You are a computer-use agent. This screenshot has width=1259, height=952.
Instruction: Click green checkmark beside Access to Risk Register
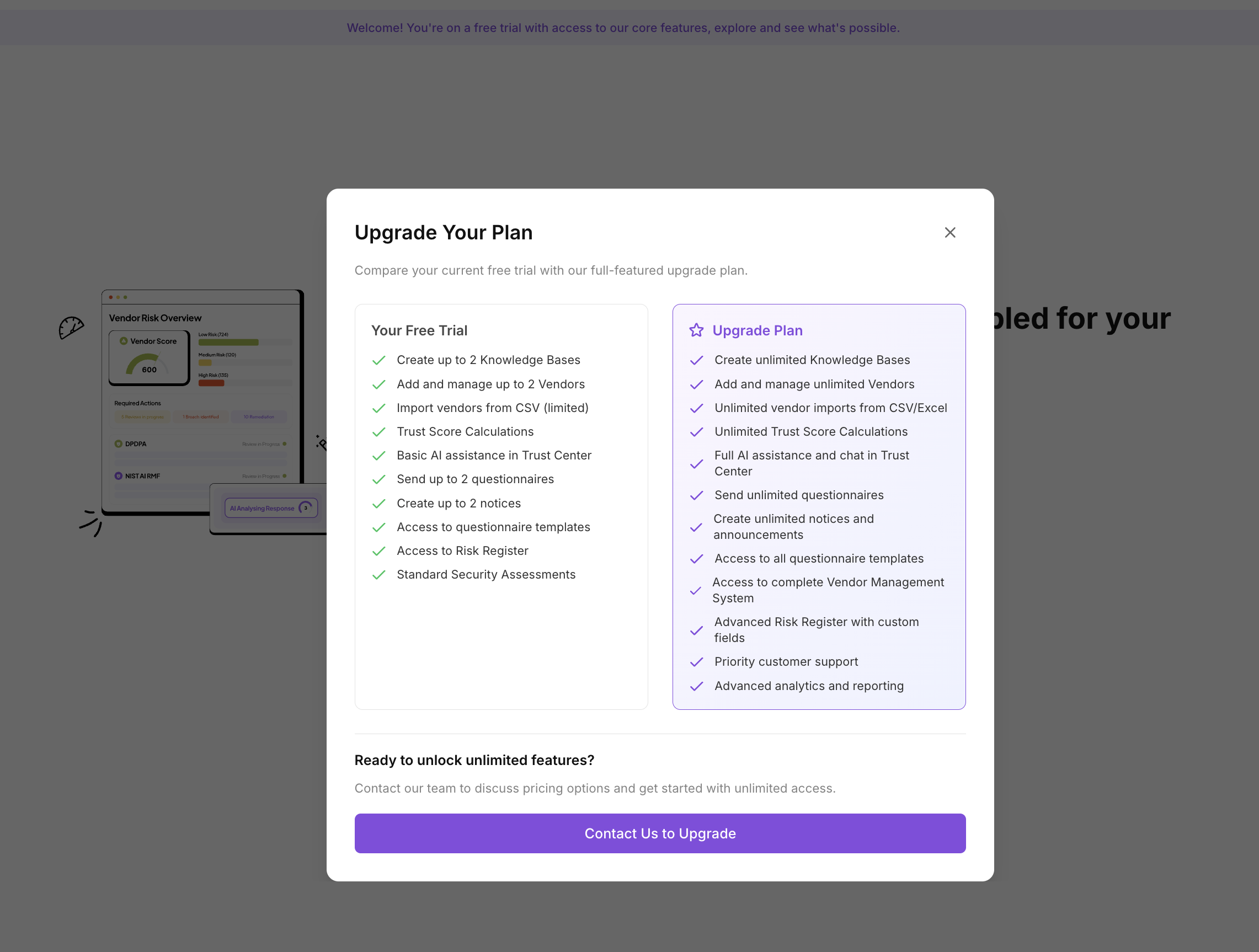(379, 551)
